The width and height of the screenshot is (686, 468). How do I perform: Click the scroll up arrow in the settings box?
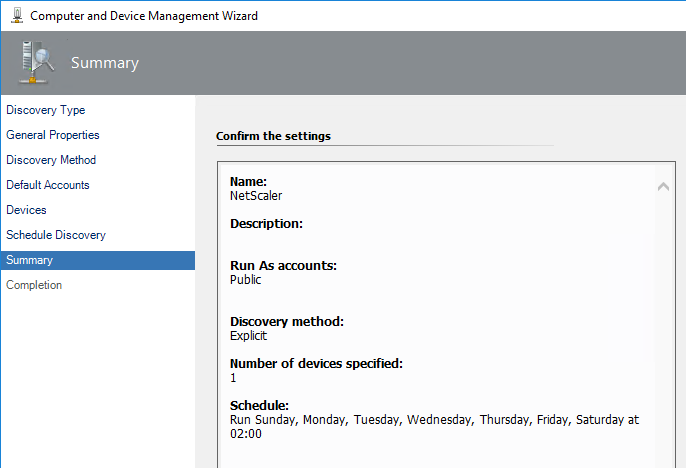663,187
